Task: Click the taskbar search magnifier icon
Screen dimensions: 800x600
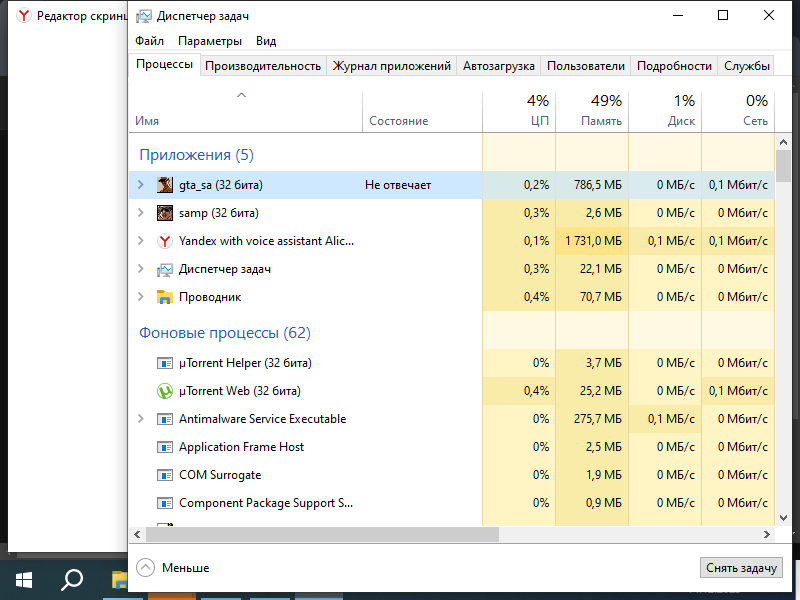Action: [x=72, y=579]
